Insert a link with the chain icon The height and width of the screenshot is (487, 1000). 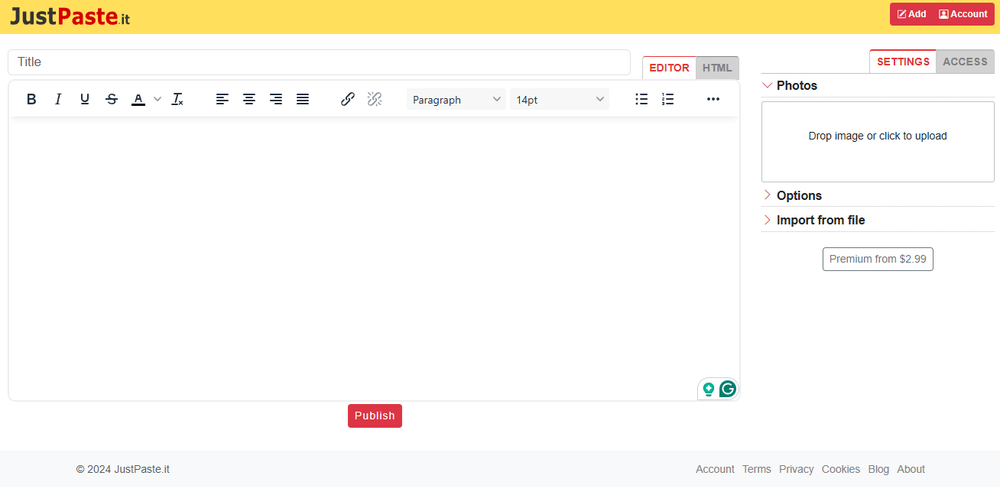tap(348, 99)
